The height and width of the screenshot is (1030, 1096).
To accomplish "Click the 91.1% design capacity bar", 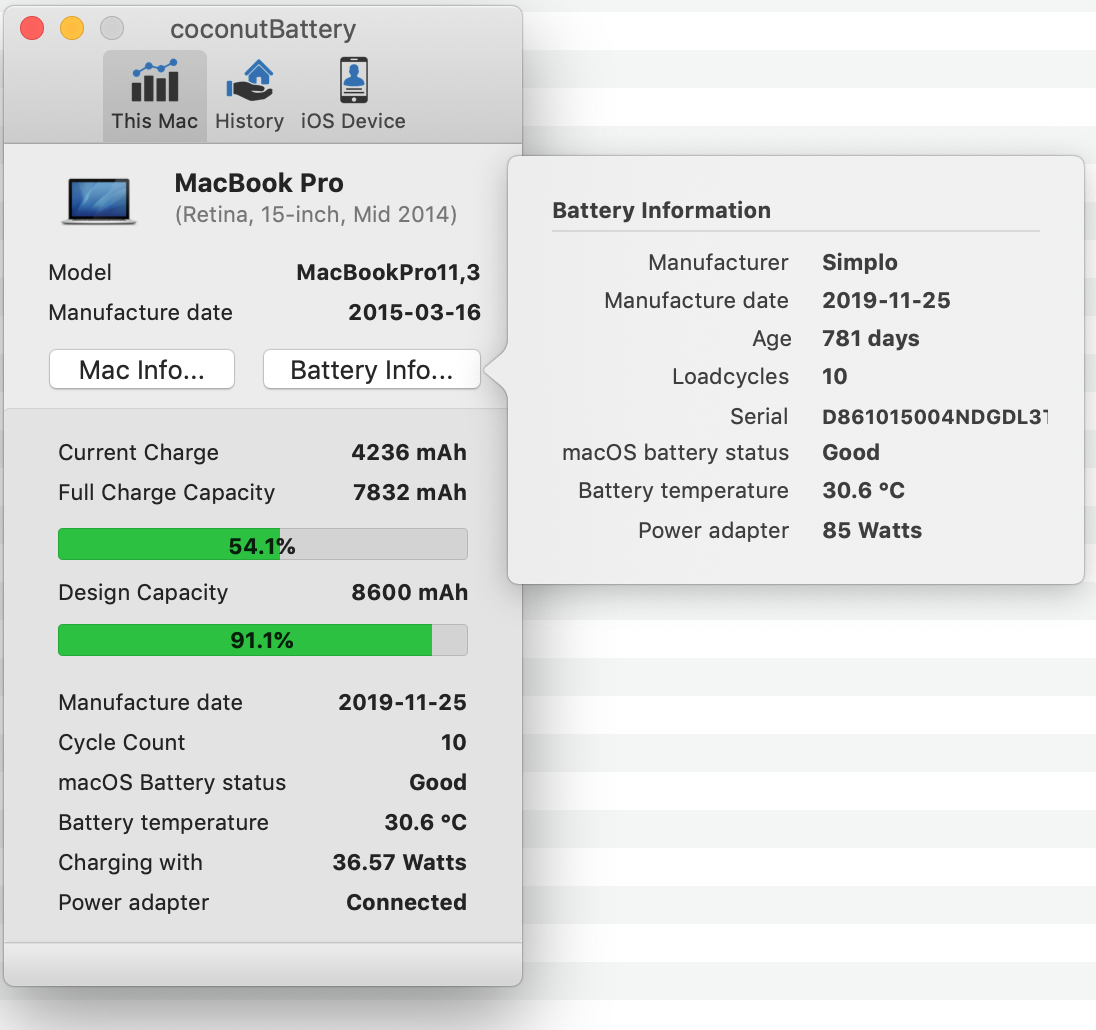I will (x=263, y=640).
